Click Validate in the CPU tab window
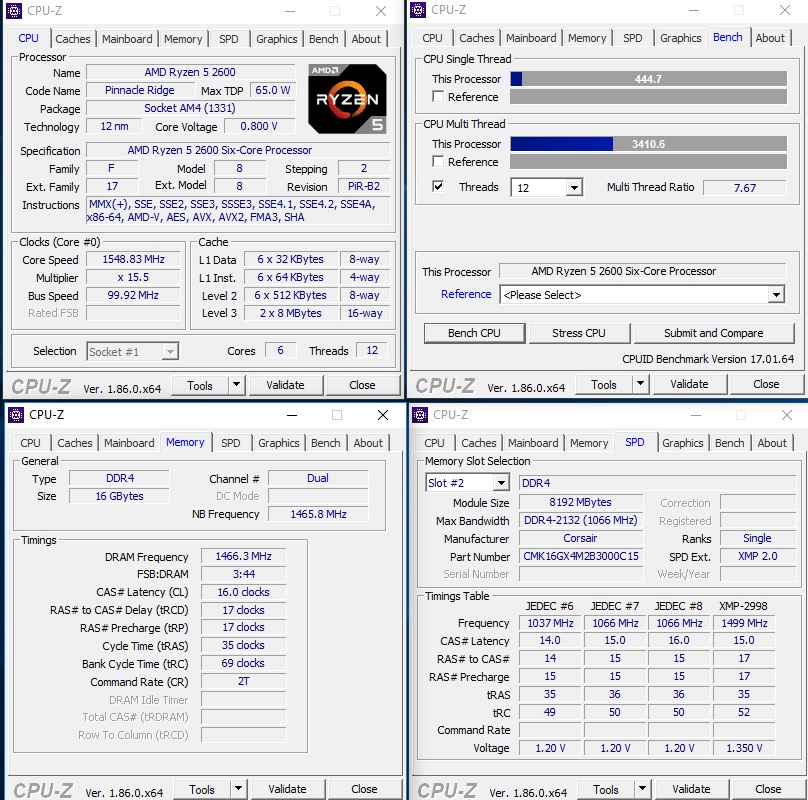This screenshot has width=808, height=800. point(285,385)
